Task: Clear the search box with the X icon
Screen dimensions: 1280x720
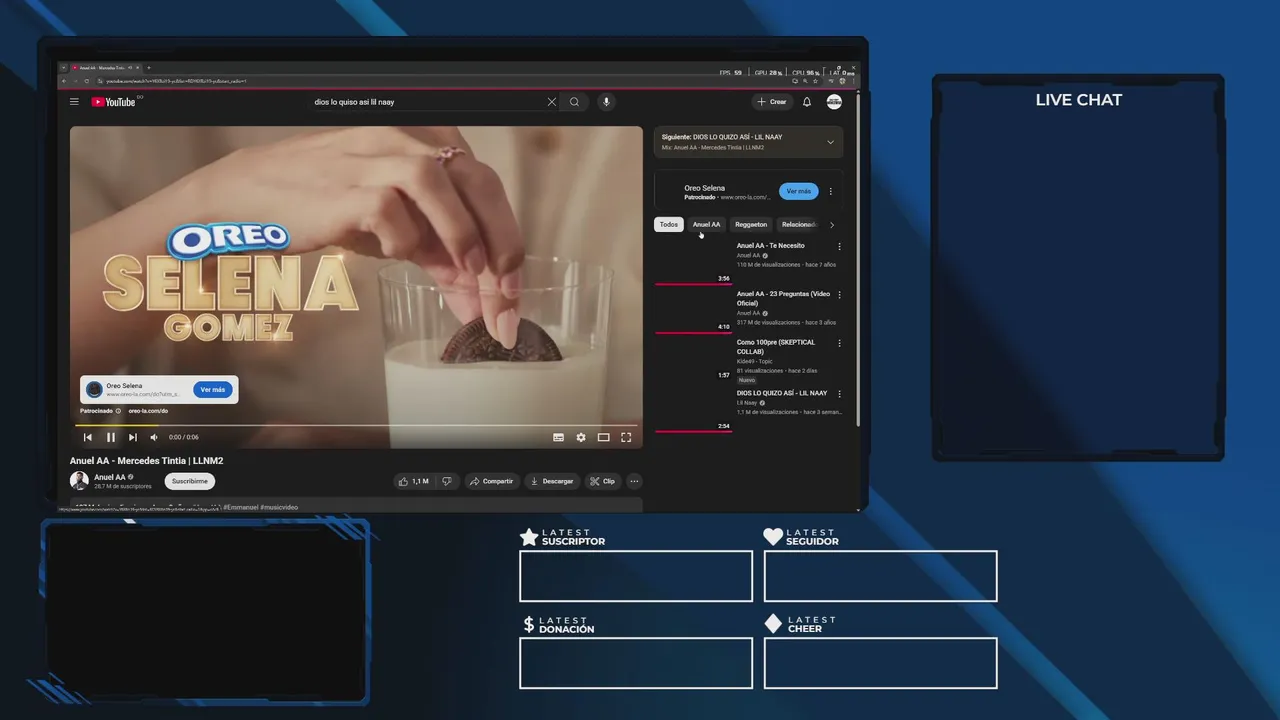Action: (551, 102)
